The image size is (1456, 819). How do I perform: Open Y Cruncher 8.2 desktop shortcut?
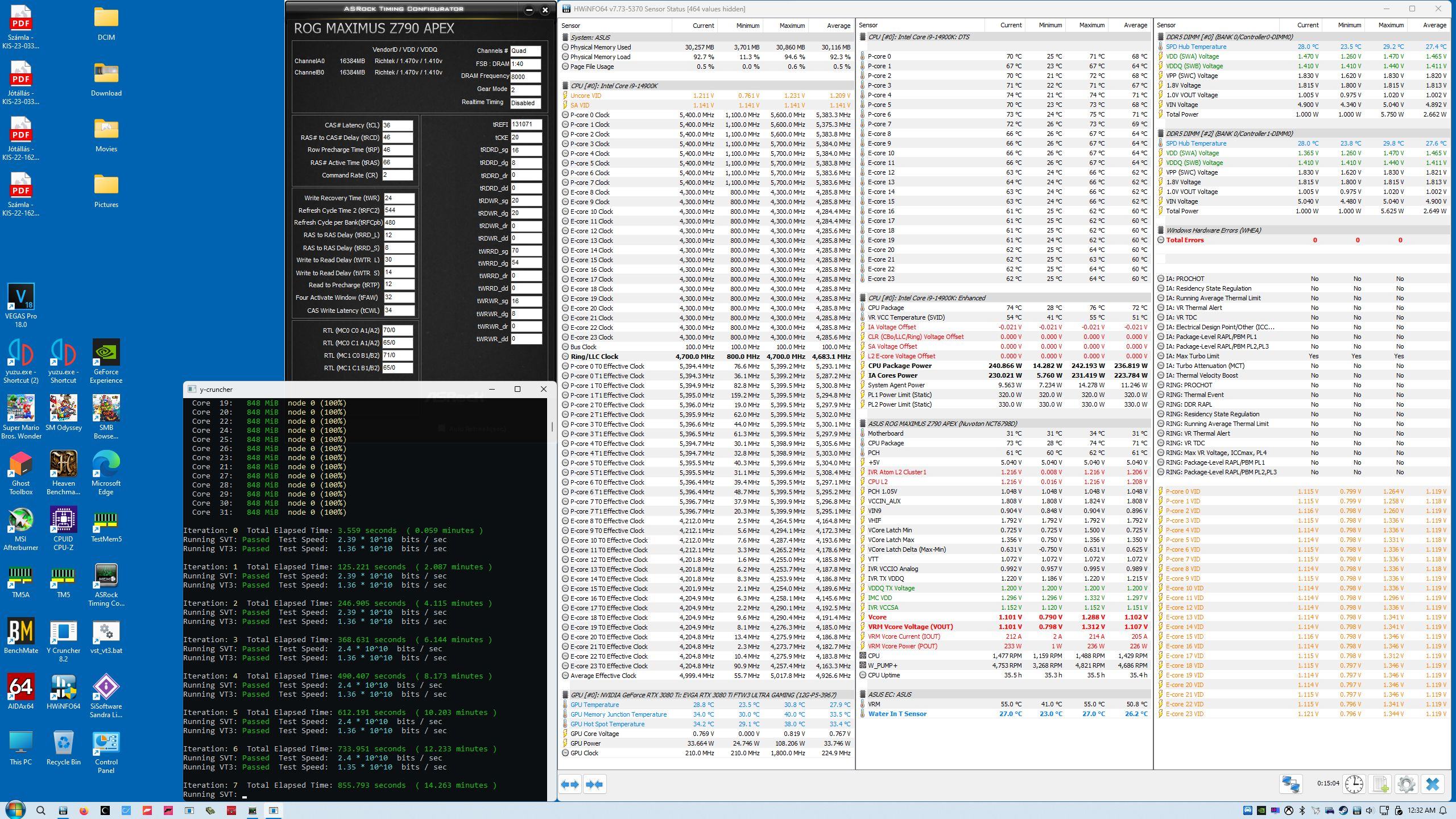tap(64, 640)
